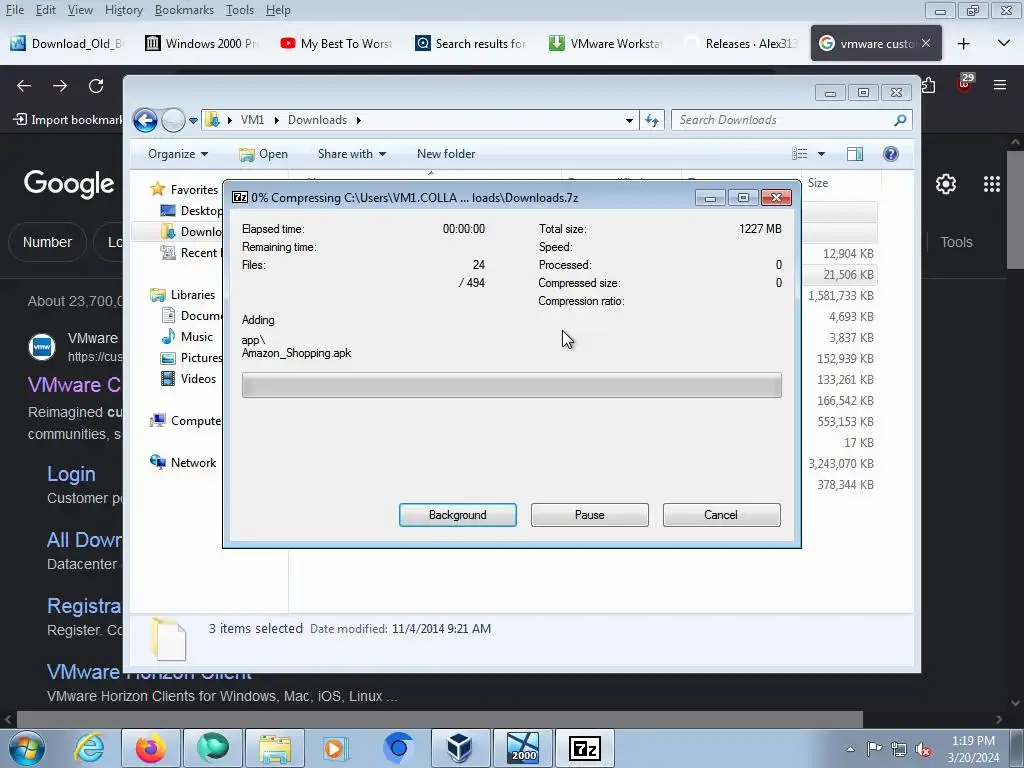The width and height of the screenshot is (1024, 768).
Task: Click Google search Tools button
Action: pyautogui.click(x=956, y=242)
